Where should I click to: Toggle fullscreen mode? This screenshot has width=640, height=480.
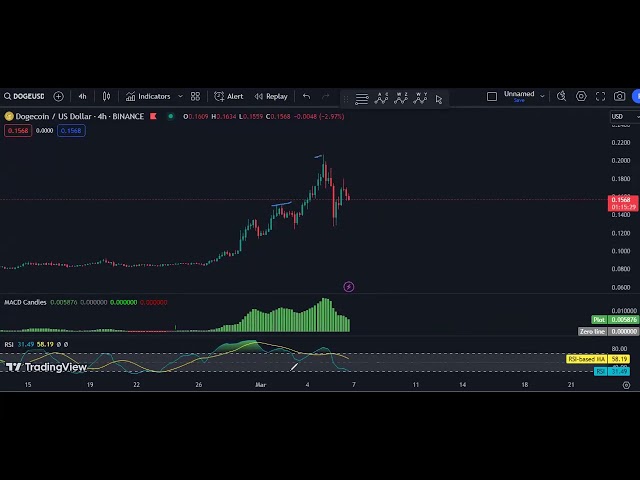pos(600,97)
